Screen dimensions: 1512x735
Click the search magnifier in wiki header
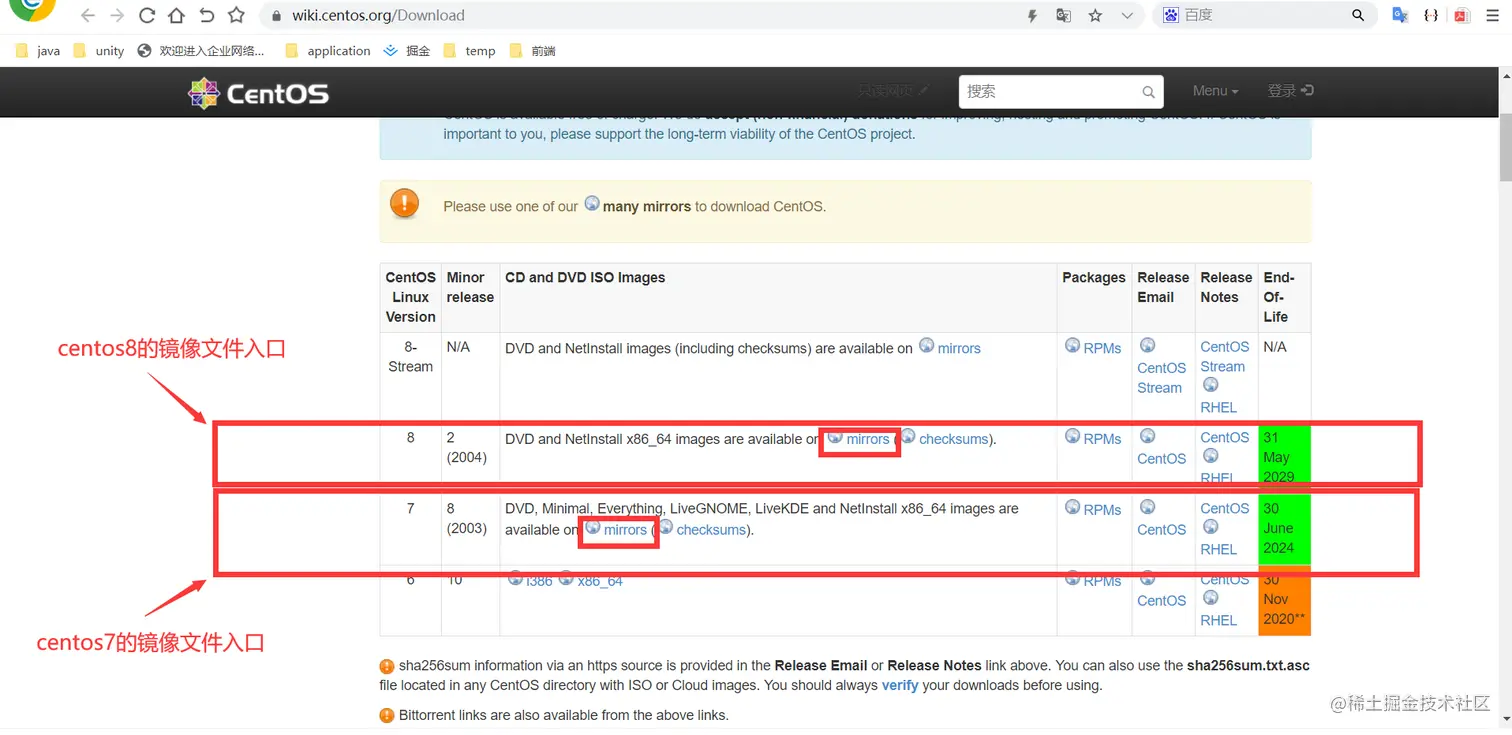click(1149, 92)
